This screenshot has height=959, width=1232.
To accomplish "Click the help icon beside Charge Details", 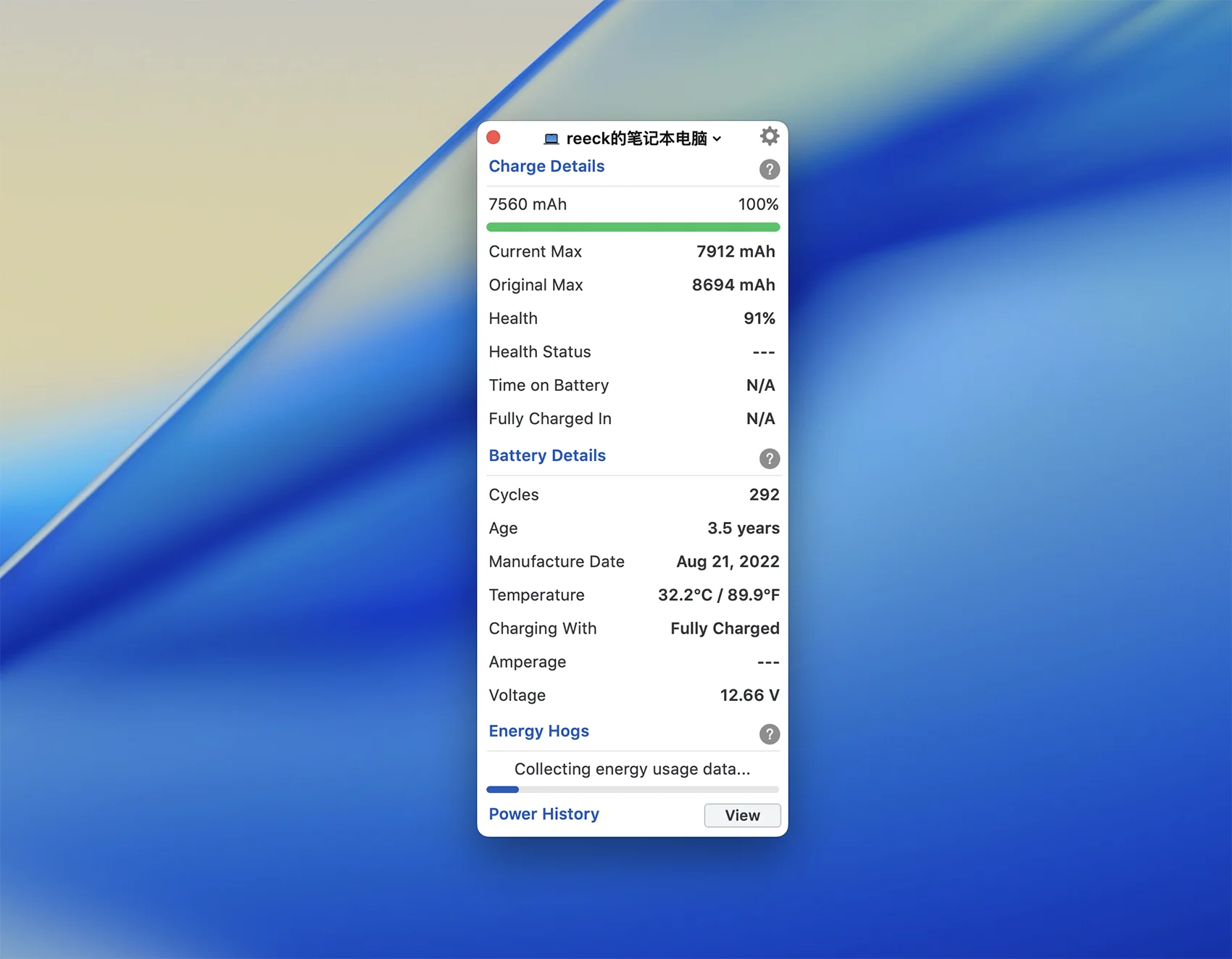I will pyautogui.click(x=769, y=170).
